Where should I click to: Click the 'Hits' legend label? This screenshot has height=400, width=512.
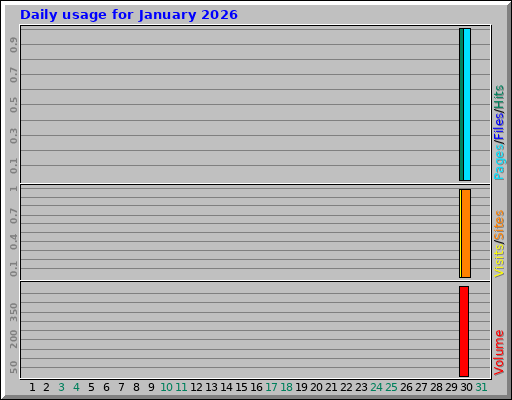coord(499,97)
